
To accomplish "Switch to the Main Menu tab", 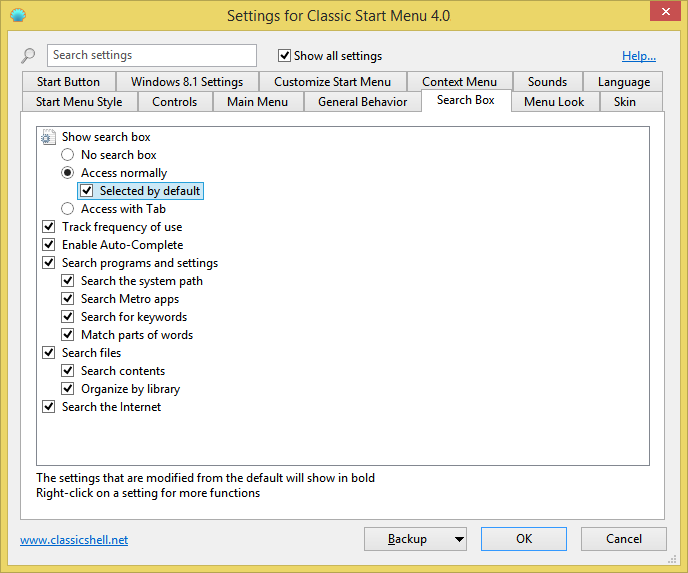I will pyautogui.click(x=258, y=102).
